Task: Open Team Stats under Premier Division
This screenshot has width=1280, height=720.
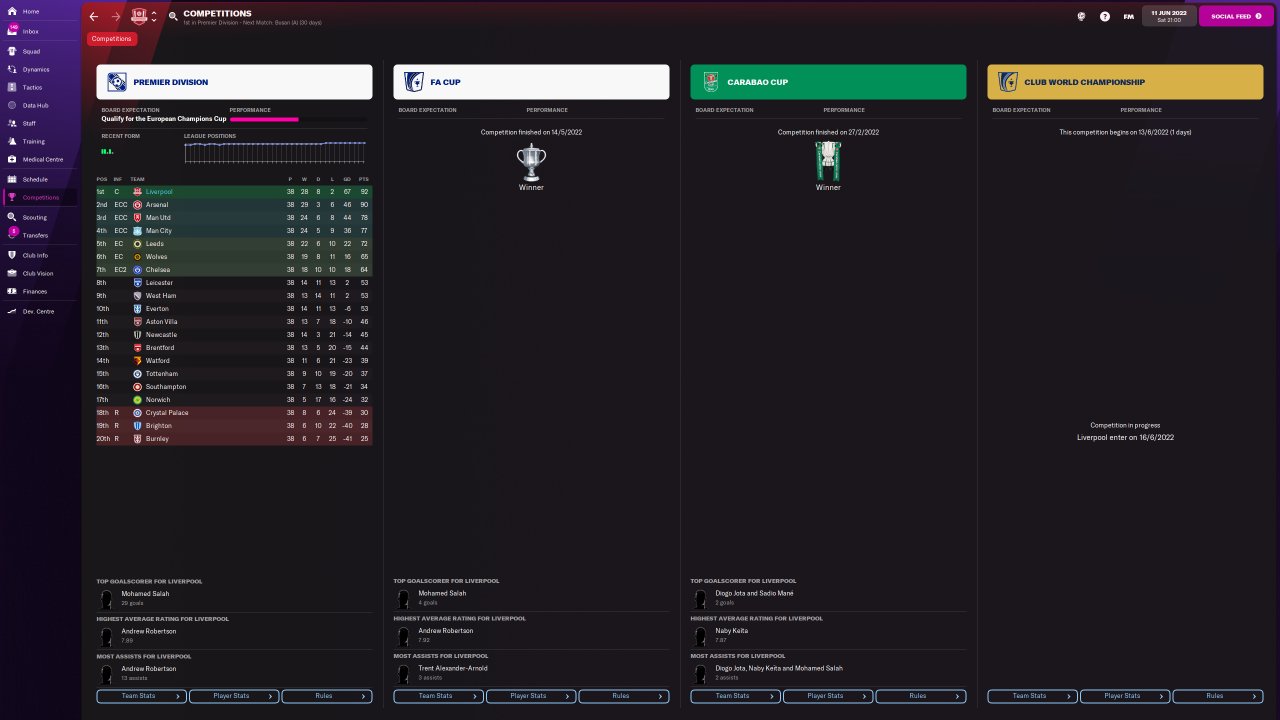Action: (141, 696)
